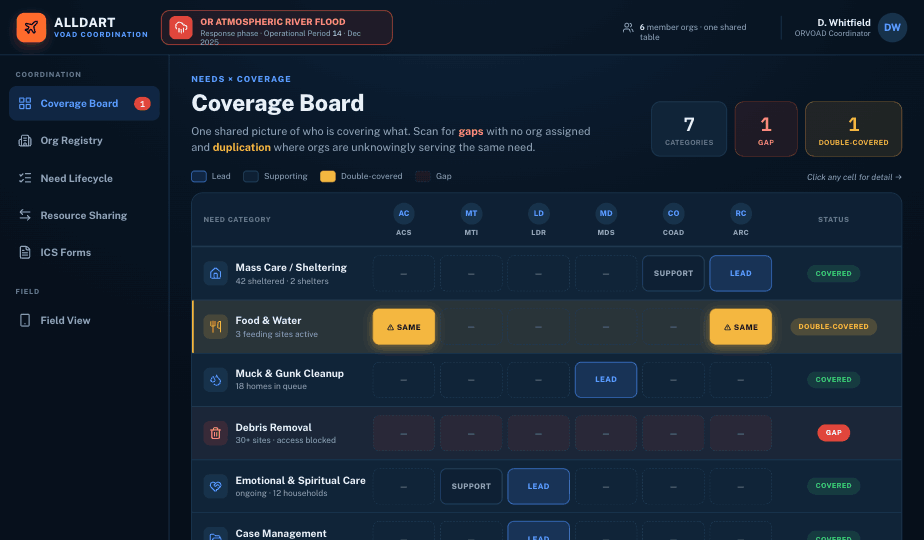Screen dimensions: 924x540
Task: Click the 7 Categories stat card
Action: [689, 129]
